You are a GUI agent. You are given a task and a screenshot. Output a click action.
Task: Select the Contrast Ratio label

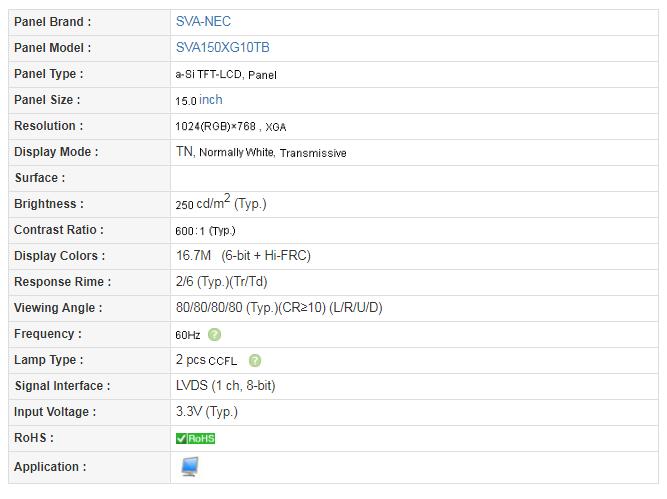59,230
